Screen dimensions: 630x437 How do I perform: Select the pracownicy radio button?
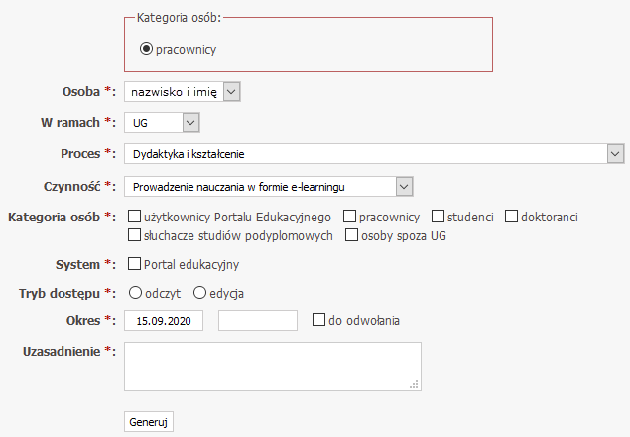pos(147,48)
